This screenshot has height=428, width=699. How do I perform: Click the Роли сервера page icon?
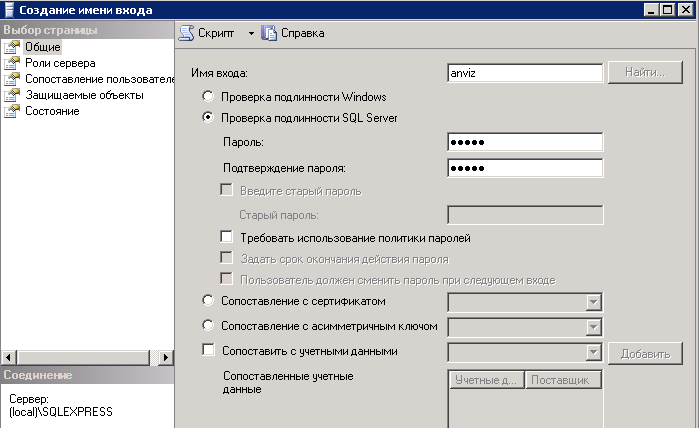click(12, 63)
